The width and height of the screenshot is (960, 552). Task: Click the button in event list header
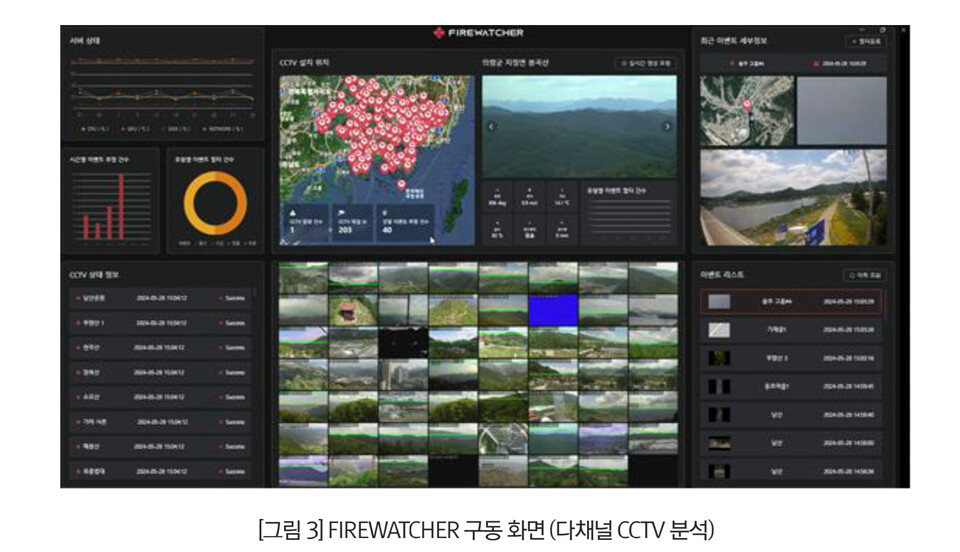[x=864, y=273]
